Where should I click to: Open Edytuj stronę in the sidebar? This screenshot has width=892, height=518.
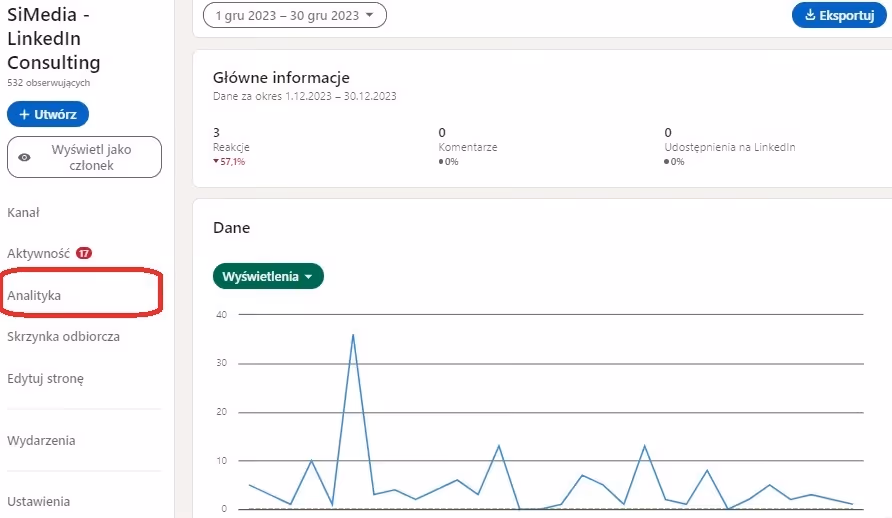pyautogui.click(x=46, y=379)
